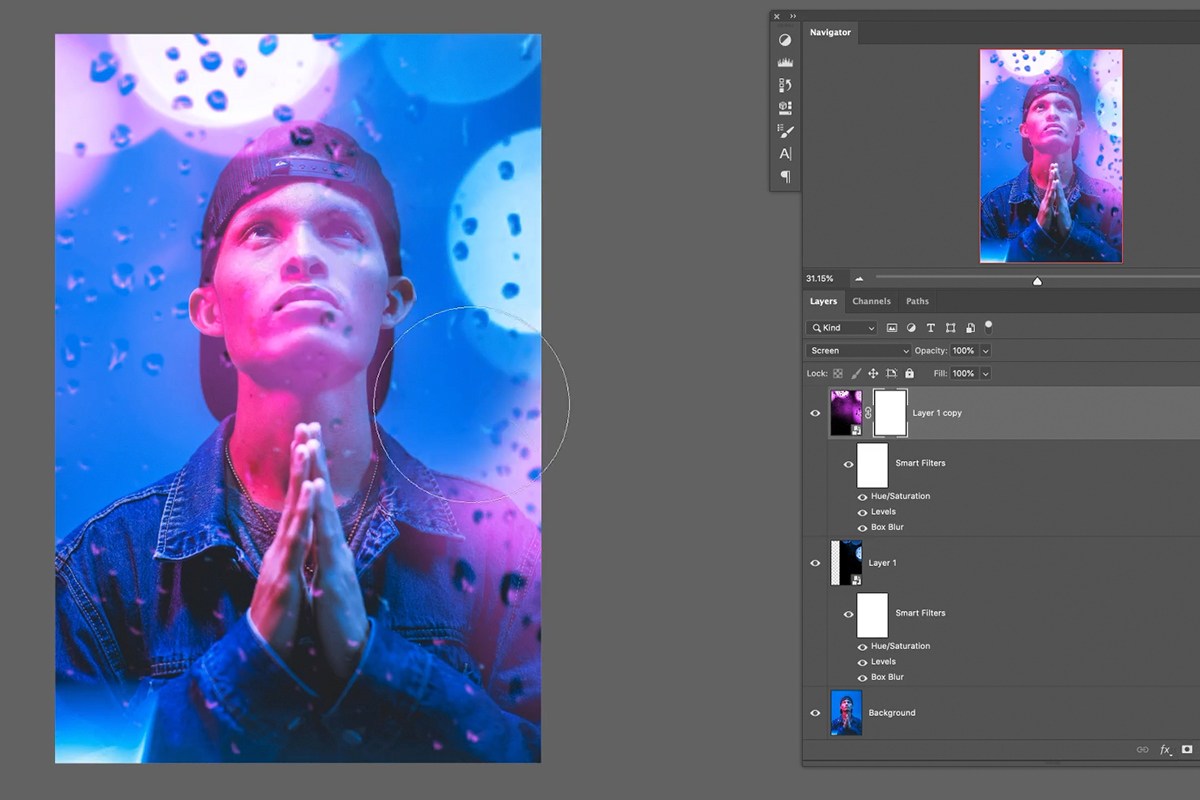
Task: Click 'Levels' filter name under Layer 1
Action: tap(883, 662)
